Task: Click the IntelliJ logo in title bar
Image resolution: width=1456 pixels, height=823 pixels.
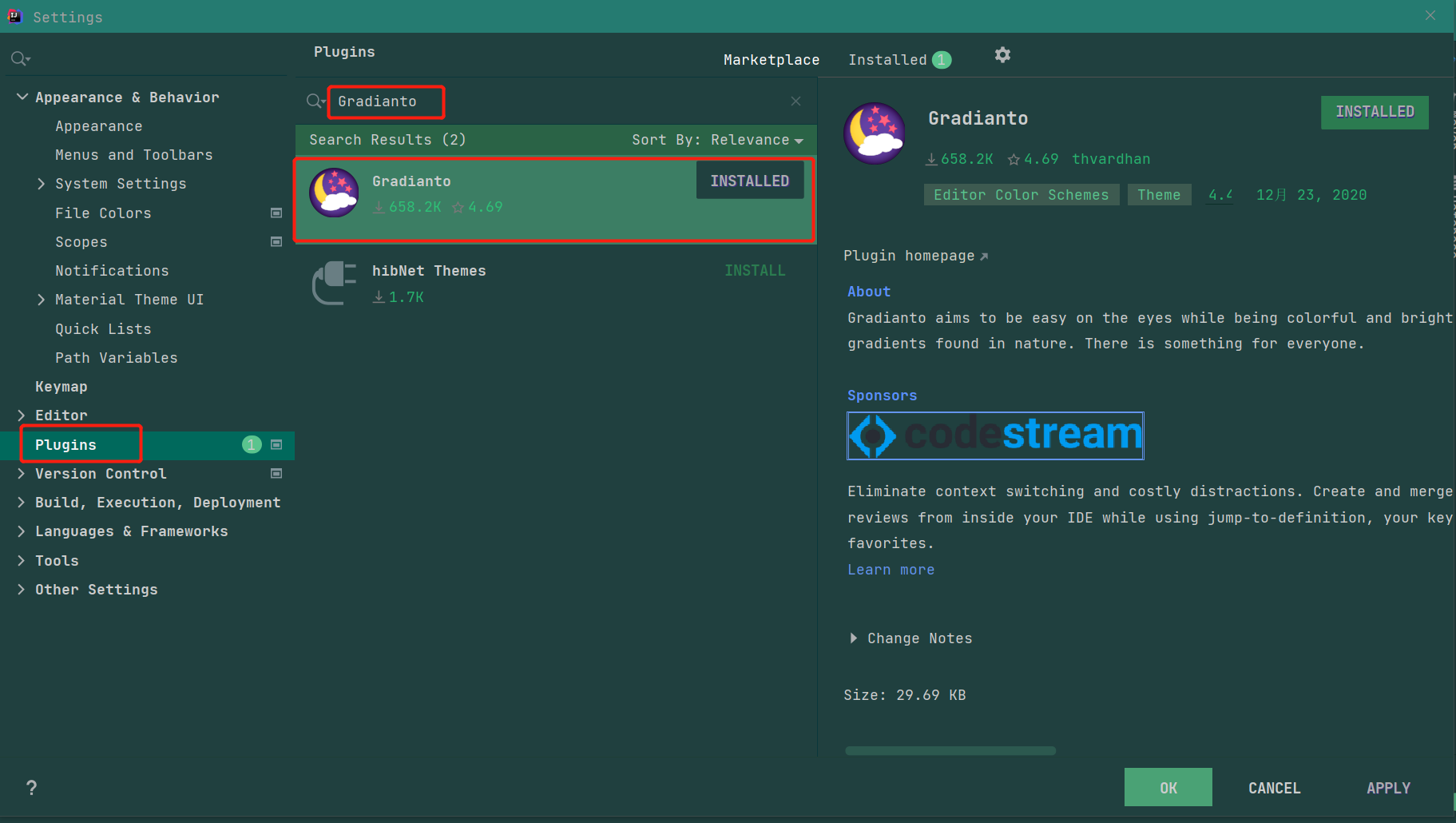Action: 14,16
